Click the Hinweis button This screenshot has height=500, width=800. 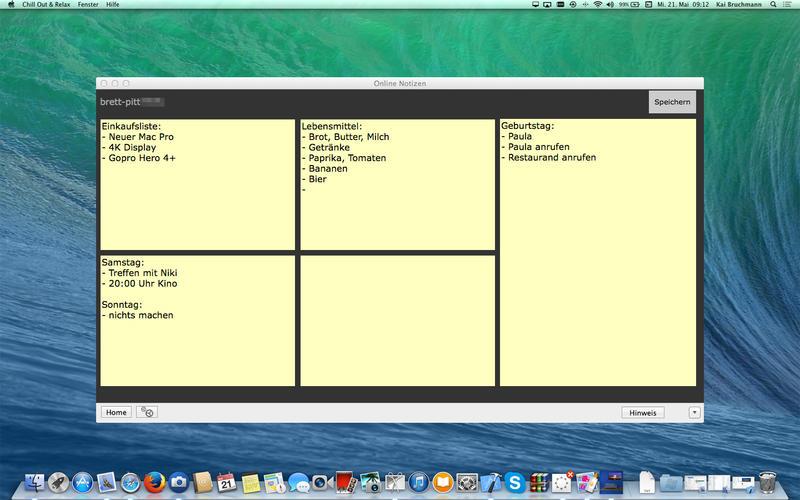(643, 412)
